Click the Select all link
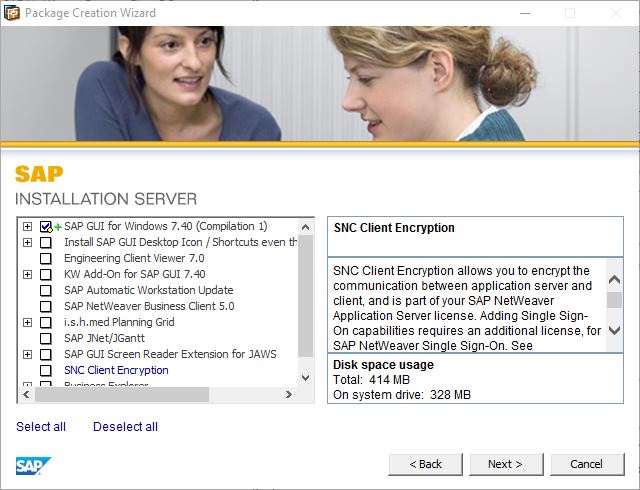This screenshot has height=490, width=640. pos(41,427)
